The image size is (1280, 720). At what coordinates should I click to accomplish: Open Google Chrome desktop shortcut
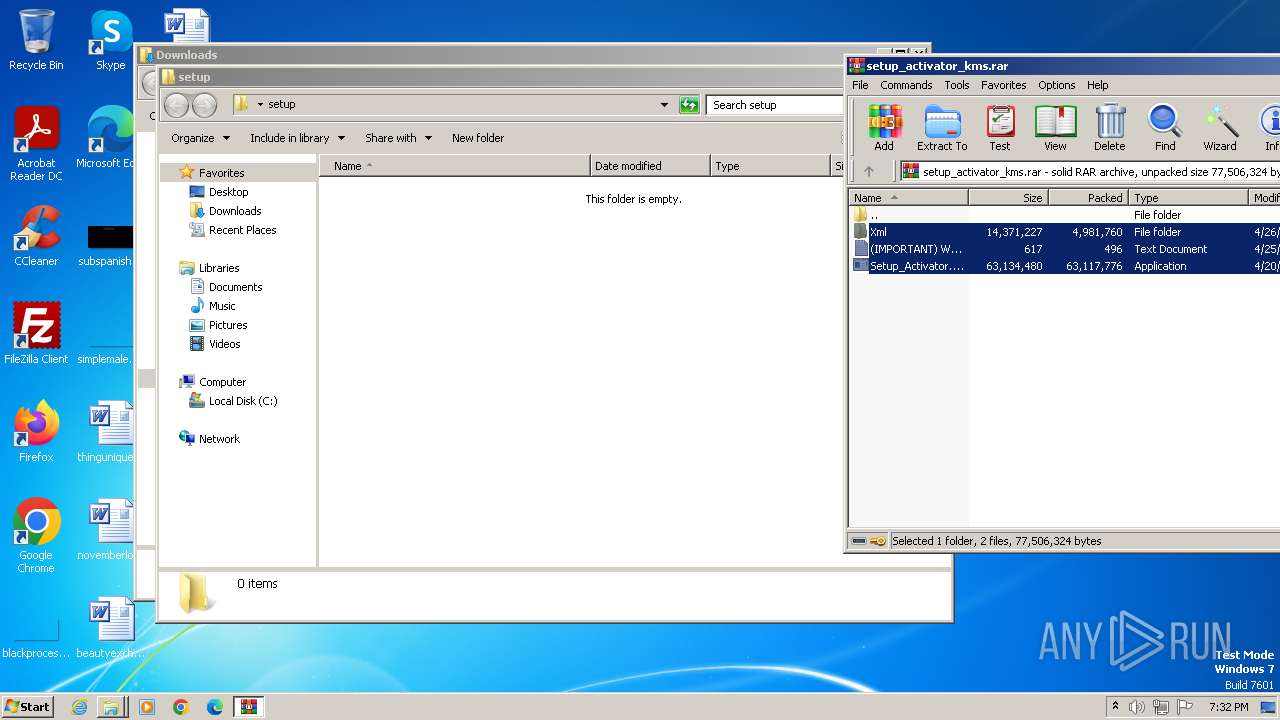[36, 535]
